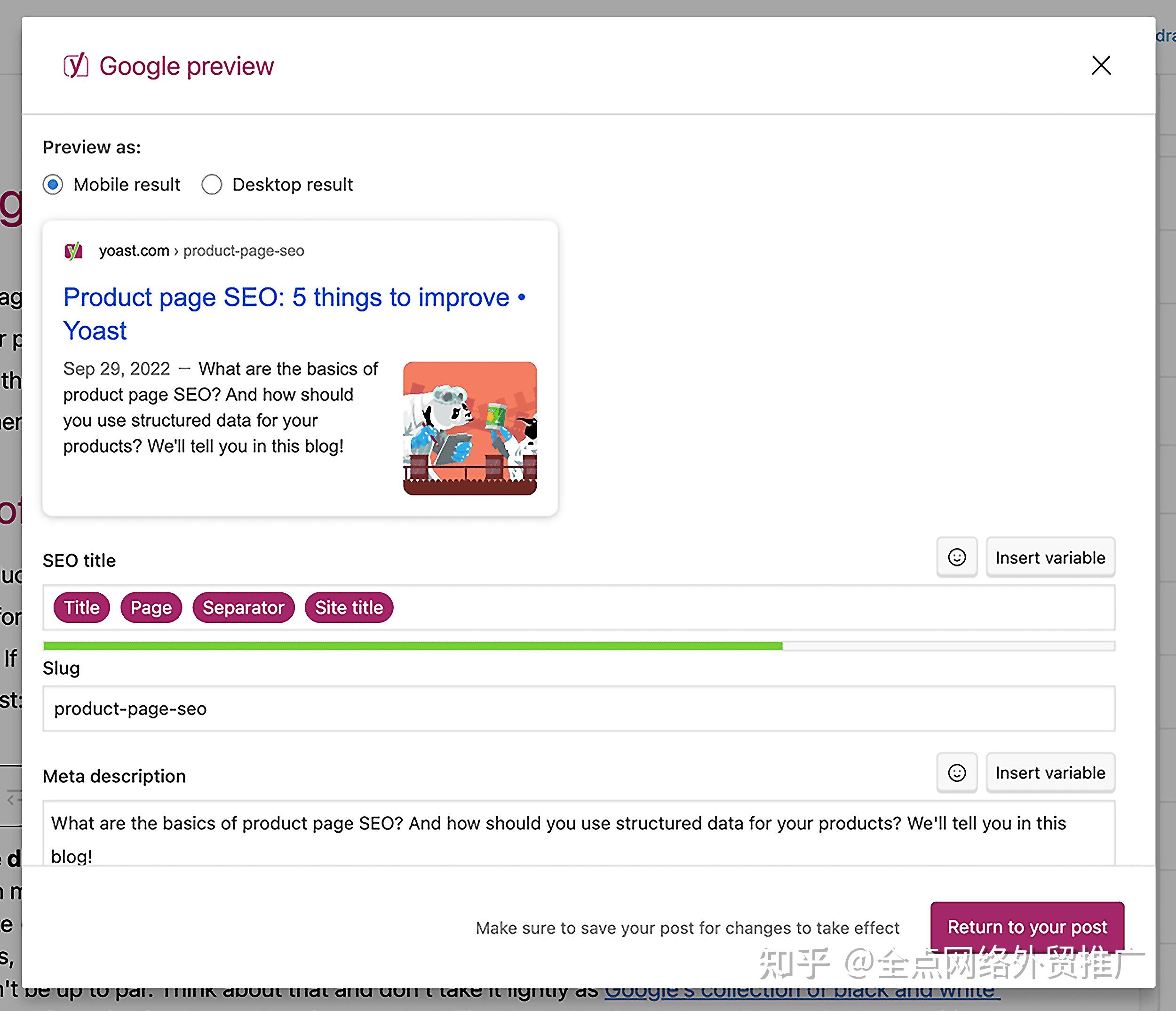Insert variable into SEO title
The height and width of the screenshot is (1011, 1176).
click(x=1050, y=557)
